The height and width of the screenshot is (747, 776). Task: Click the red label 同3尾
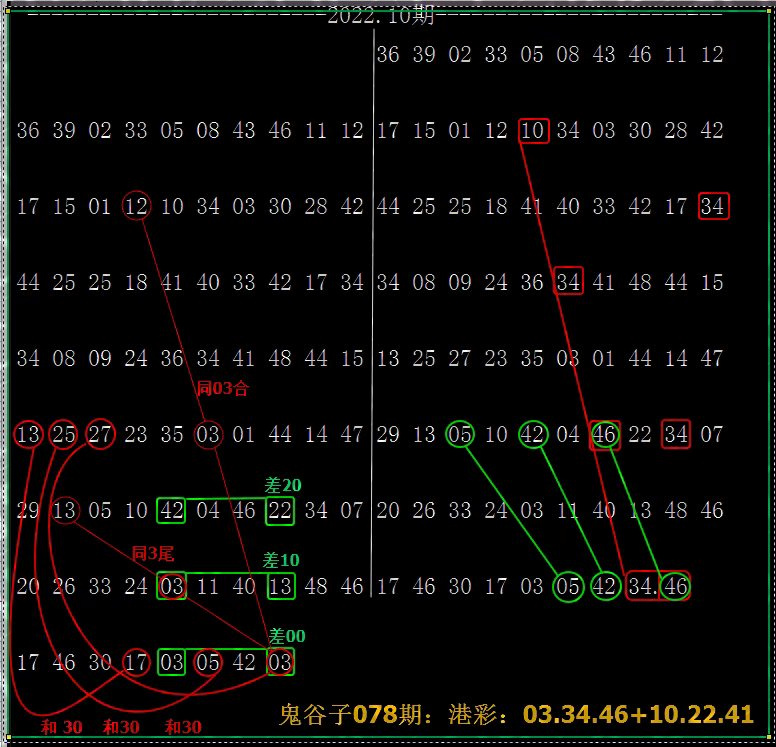tap(154, 553)
